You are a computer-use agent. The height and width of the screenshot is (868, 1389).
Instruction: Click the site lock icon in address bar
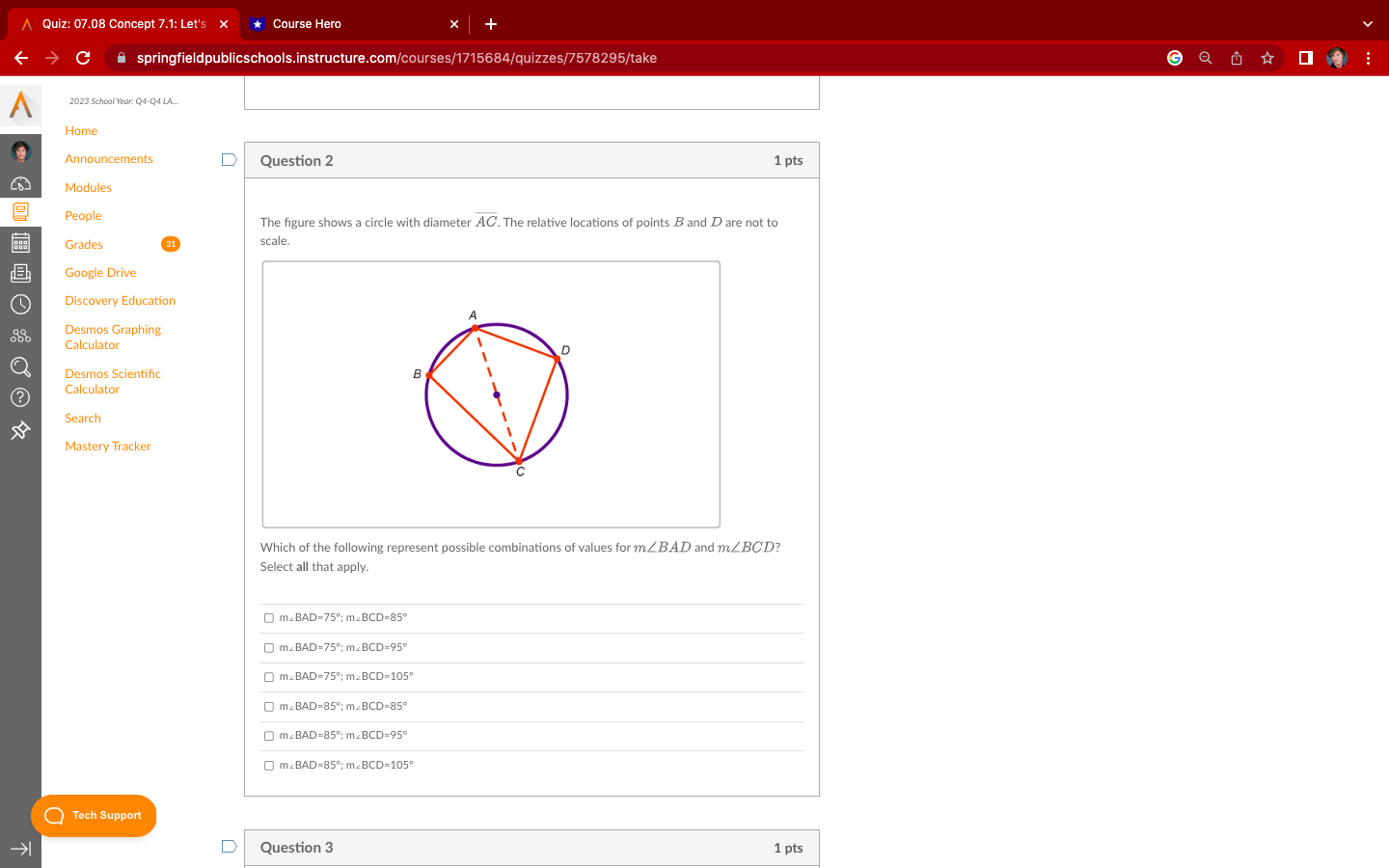[x=122, y=58]
